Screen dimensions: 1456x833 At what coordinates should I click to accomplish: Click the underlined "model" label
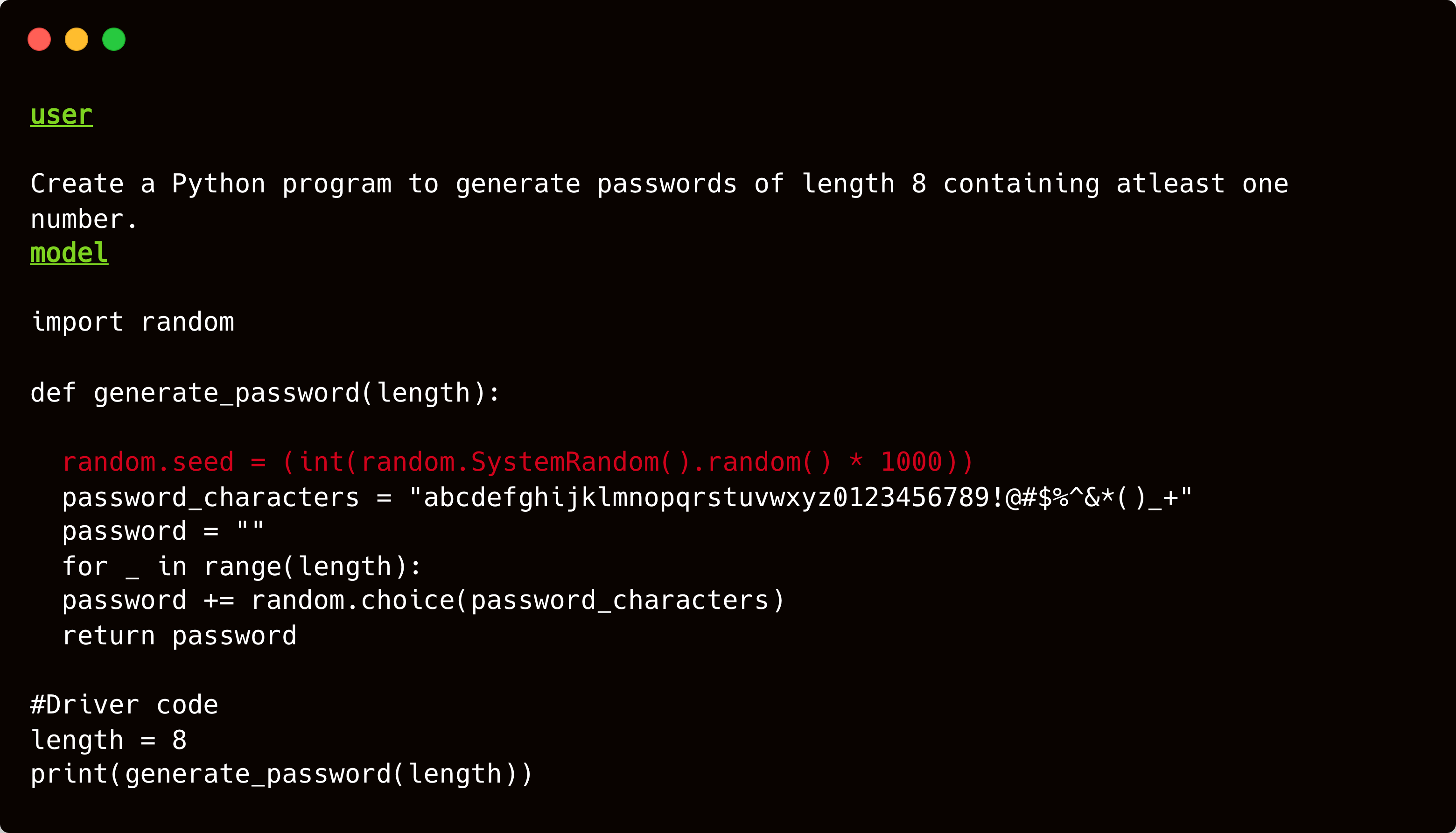(69, 253)
